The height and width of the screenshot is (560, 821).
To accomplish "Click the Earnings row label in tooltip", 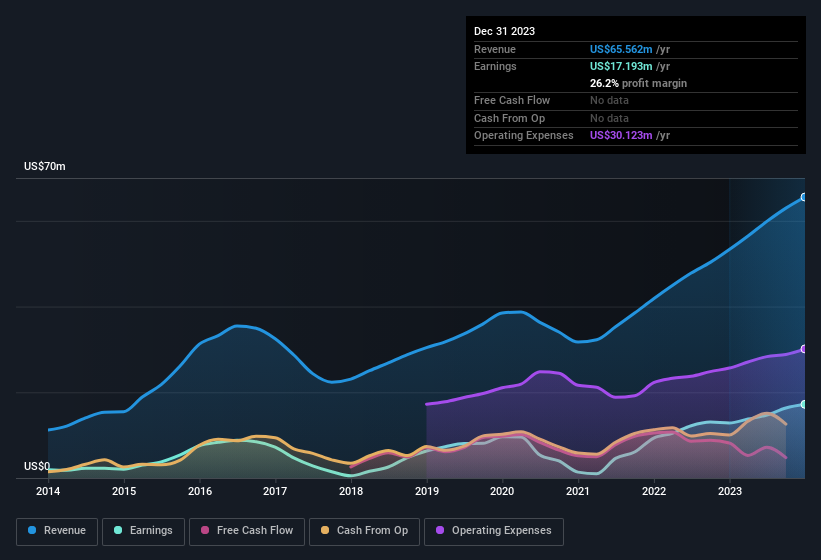I will [495, 66].
